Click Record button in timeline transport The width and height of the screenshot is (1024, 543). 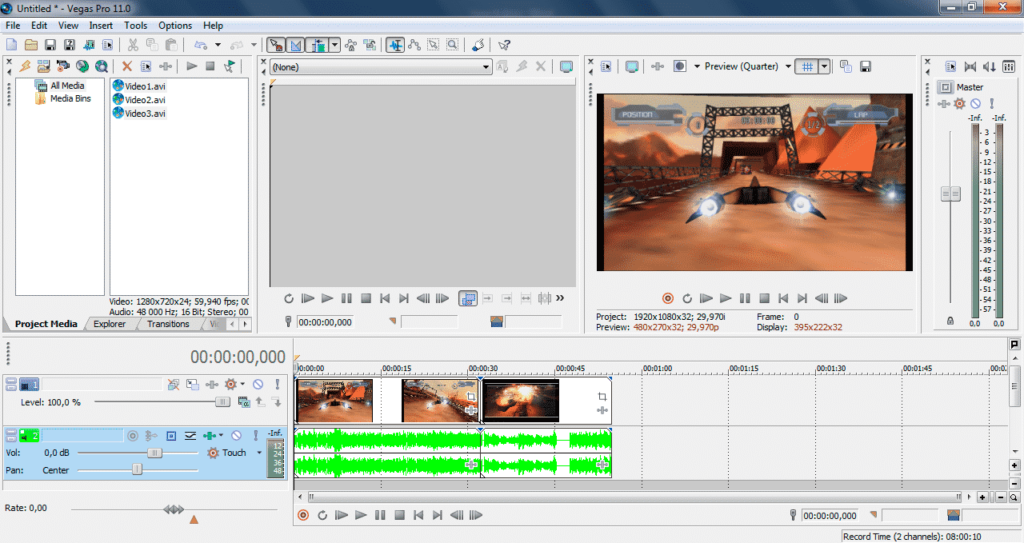[303, 516]
